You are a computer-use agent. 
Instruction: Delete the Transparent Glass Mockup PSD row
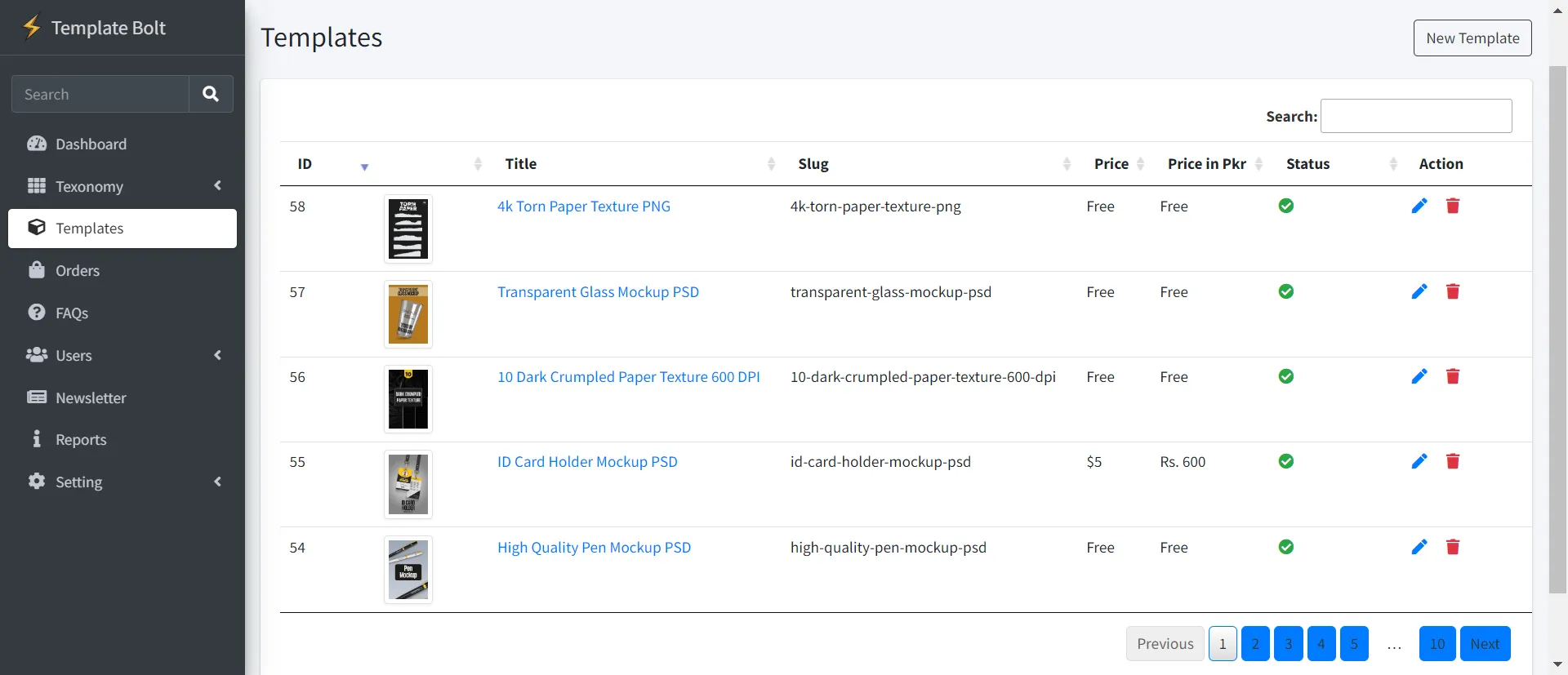(x=1452, y=291)
